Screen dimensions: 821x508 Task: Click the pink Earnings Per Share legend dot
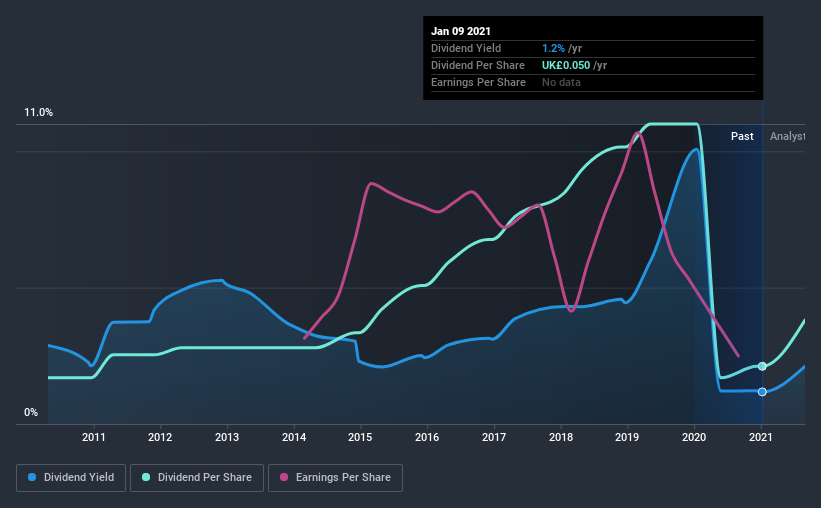[x=284, y=477]
